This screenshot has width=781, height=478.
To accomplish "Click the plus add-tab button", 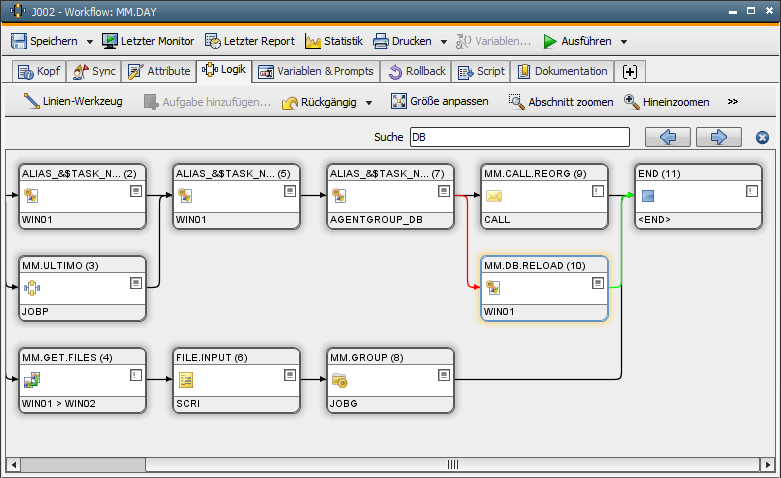I will click(x=630, y=72).
